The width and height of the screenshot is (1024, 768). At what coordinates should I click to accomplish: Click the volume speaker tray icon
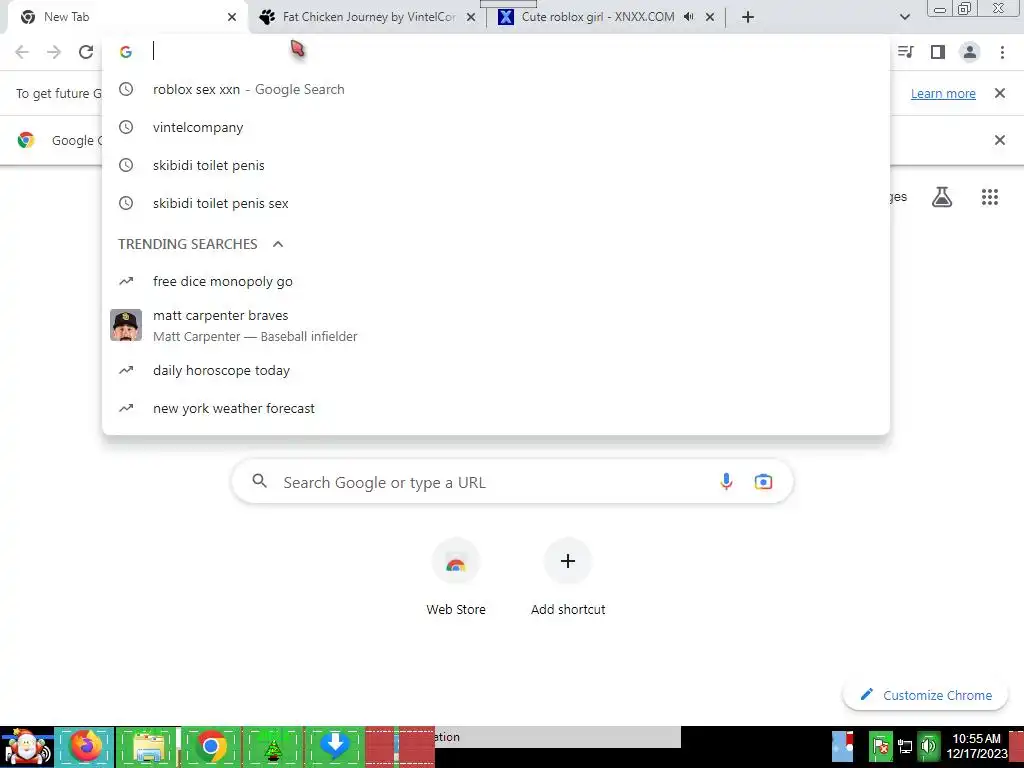pos(927,746)
